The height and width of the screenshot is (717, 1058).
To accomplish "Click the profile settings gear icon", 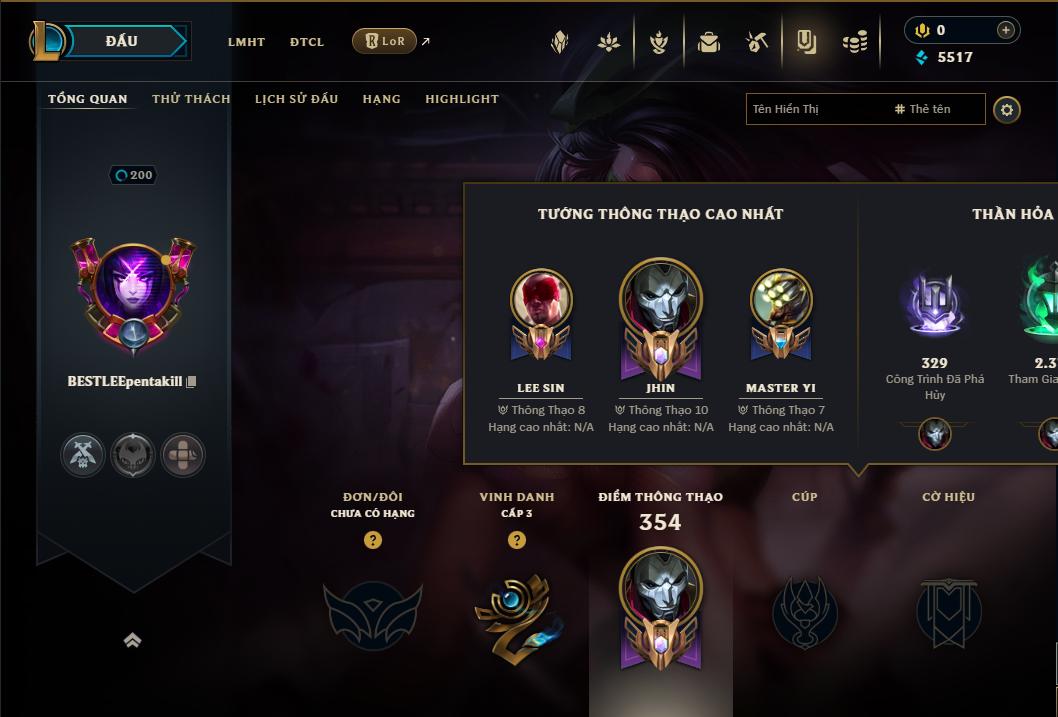I will [x=1007, y=110].
